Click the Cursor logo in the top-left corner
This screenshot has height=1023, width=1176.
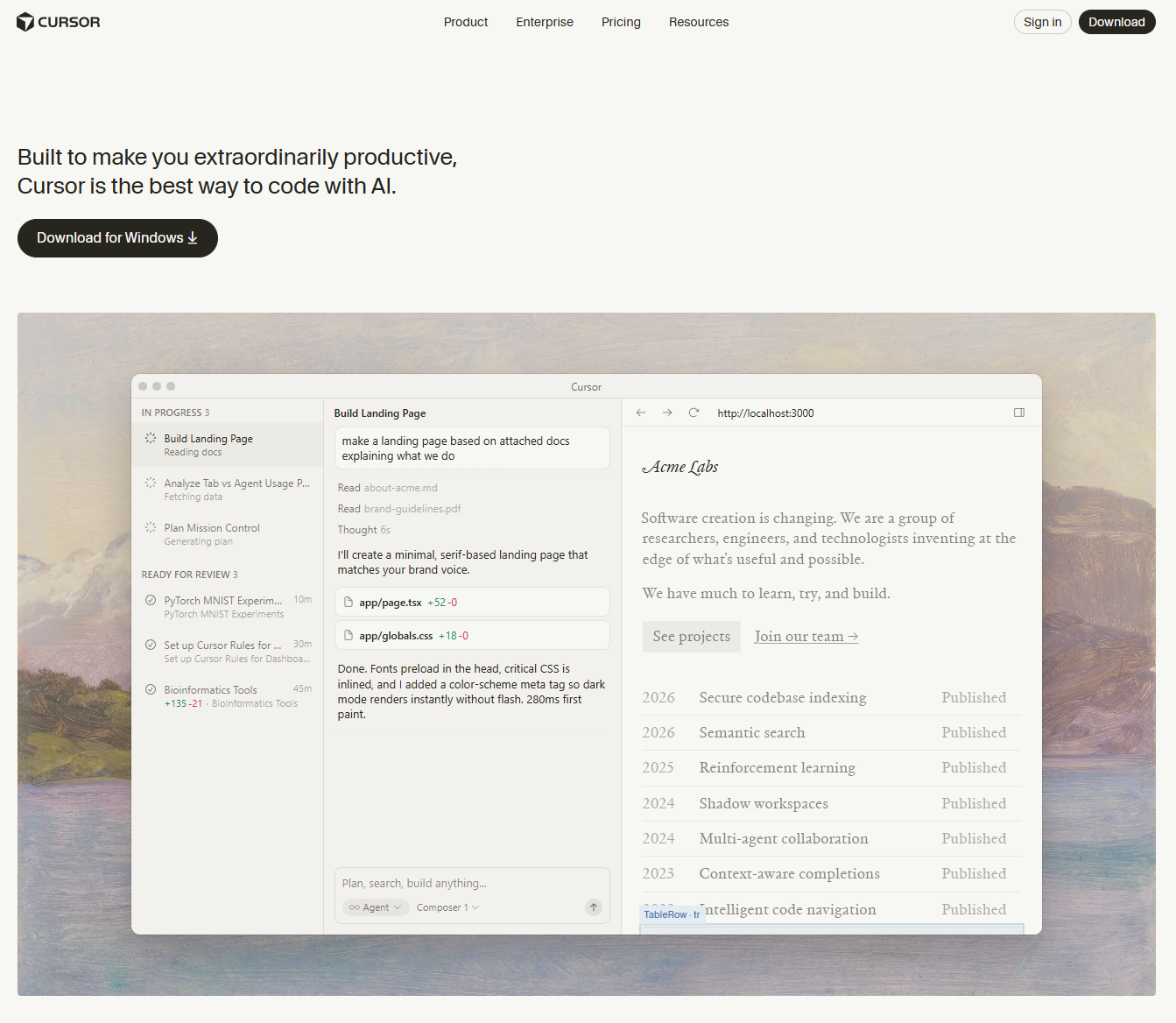[58, 22]
